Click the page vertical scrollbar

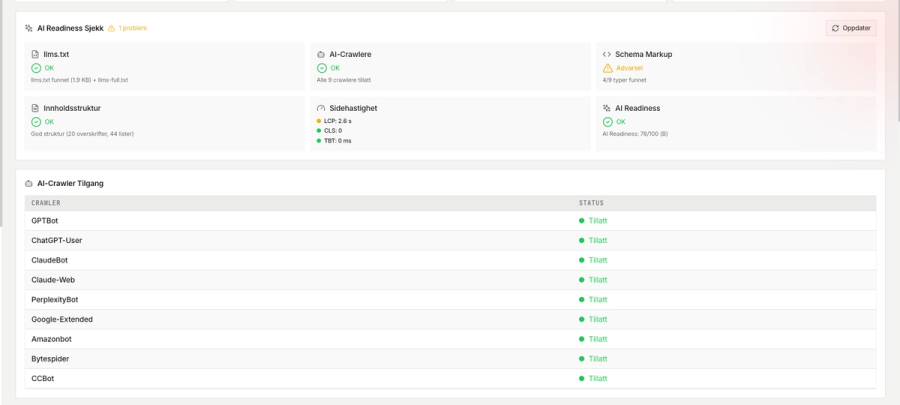[898, 60]
